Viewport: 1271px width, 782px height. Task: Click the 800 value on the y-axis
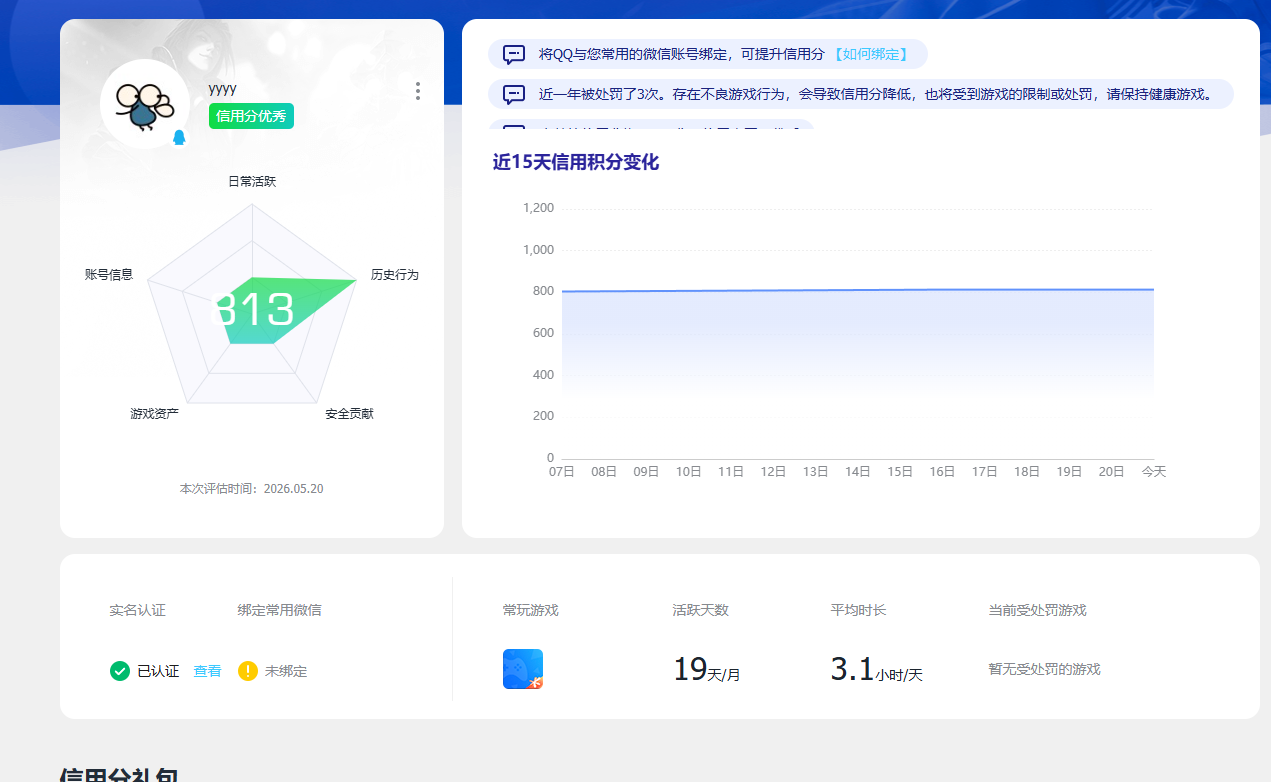pos(543,291)
